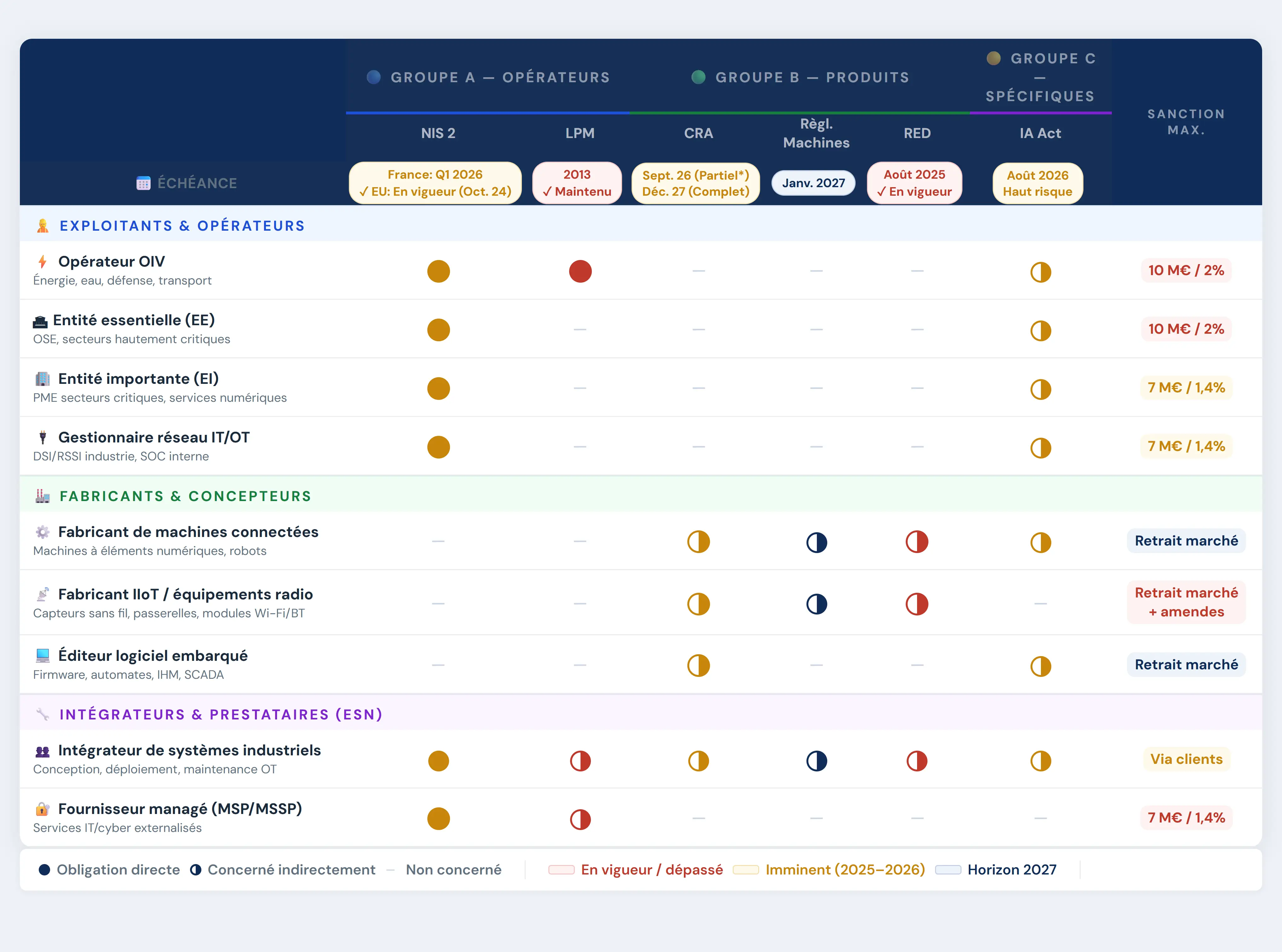Select the Fabricants & Concepteurs section title
The image size is (1282, 952).
185,496
